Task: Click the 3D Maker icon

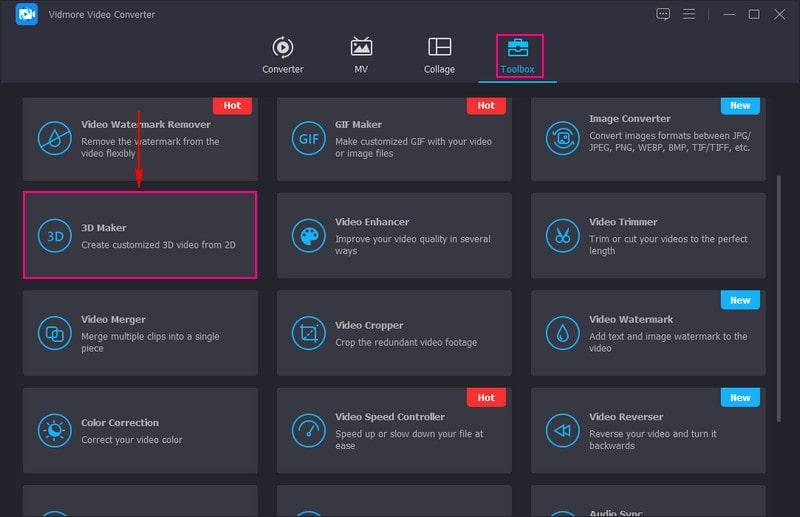Action: tap(54, 236)
